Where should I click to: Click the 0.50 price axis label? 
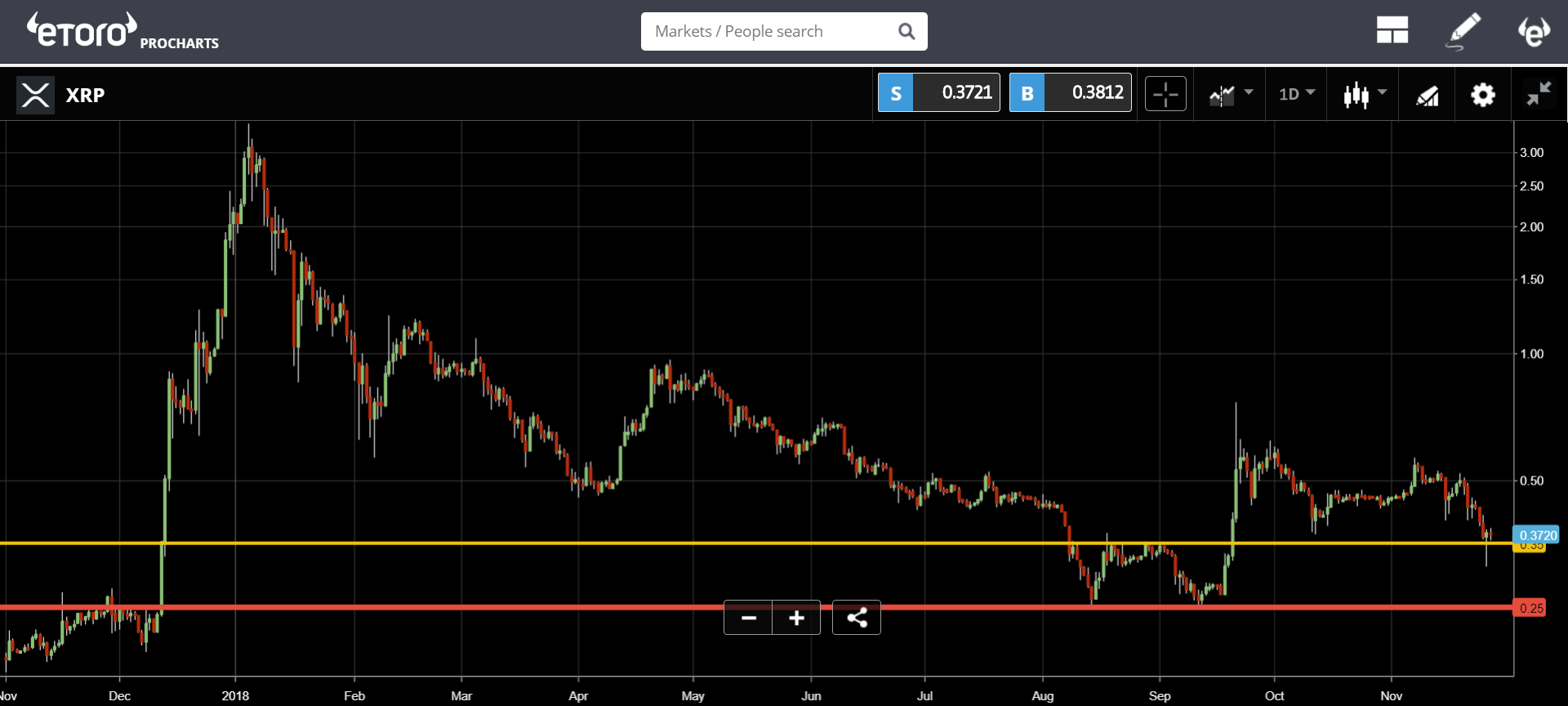click(1531, 480)
